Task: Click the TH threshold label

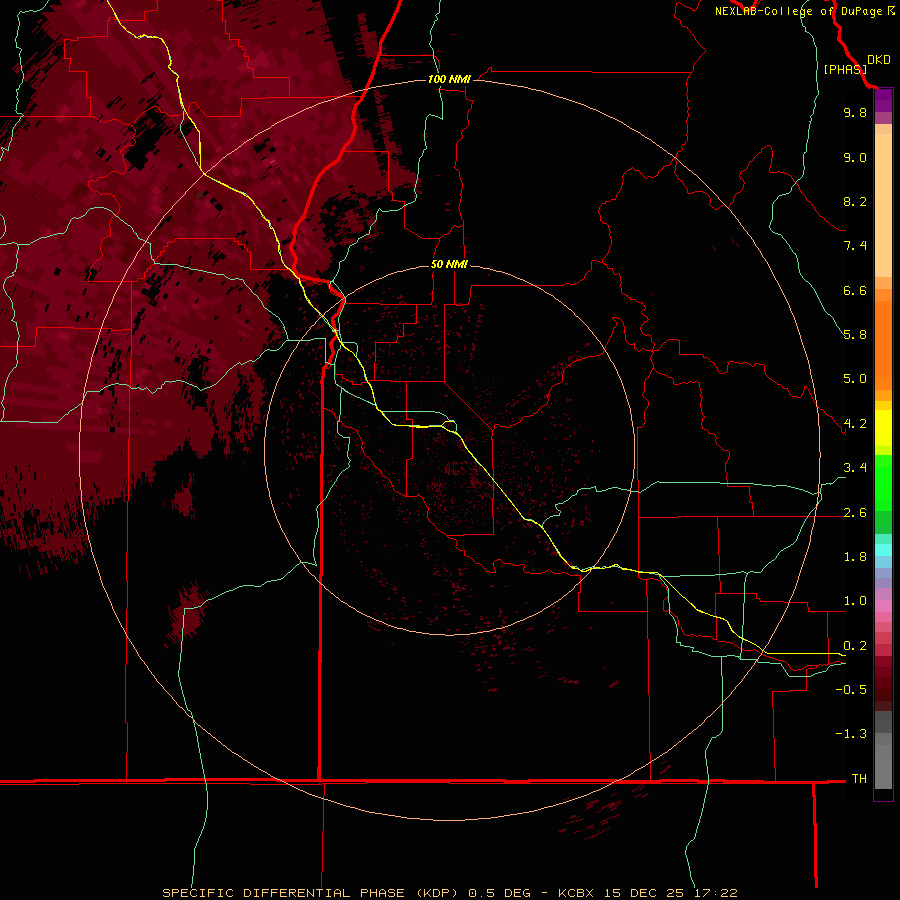Action: coord(859,779)
